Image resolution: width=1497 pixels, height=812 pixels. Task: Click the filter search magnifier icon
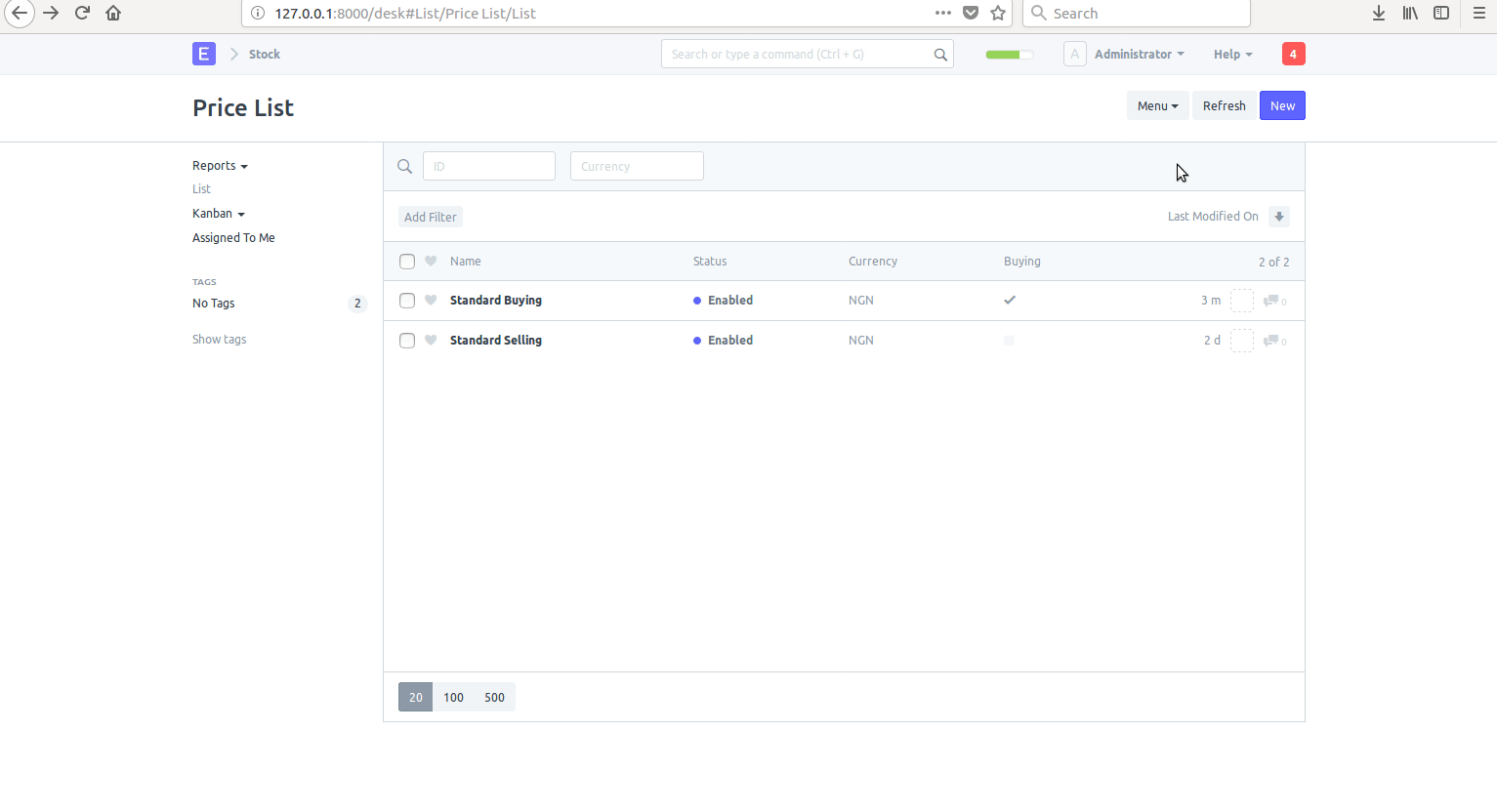(x=404, y=166)
